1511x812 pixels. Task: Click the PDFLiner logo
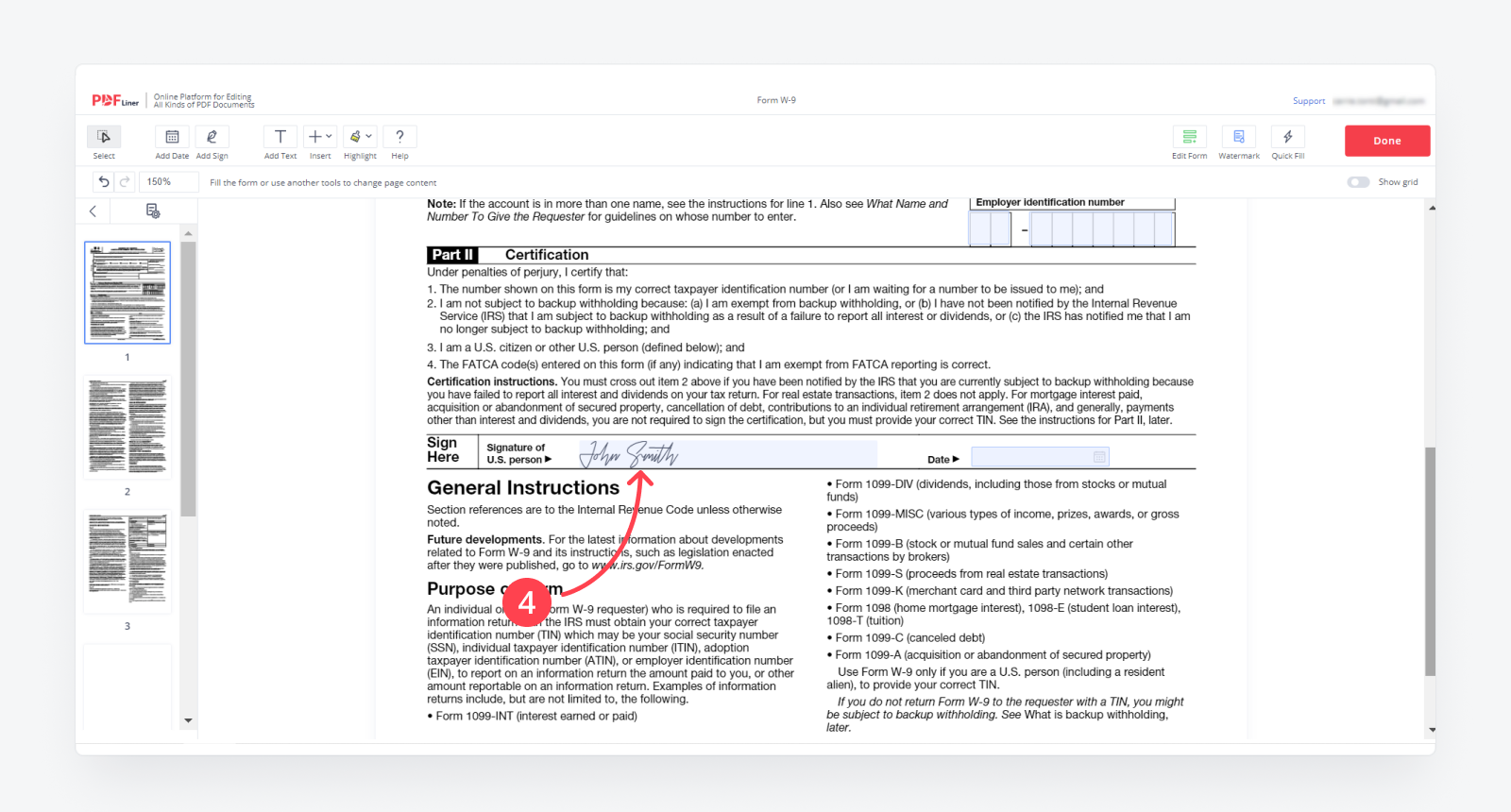115,100
